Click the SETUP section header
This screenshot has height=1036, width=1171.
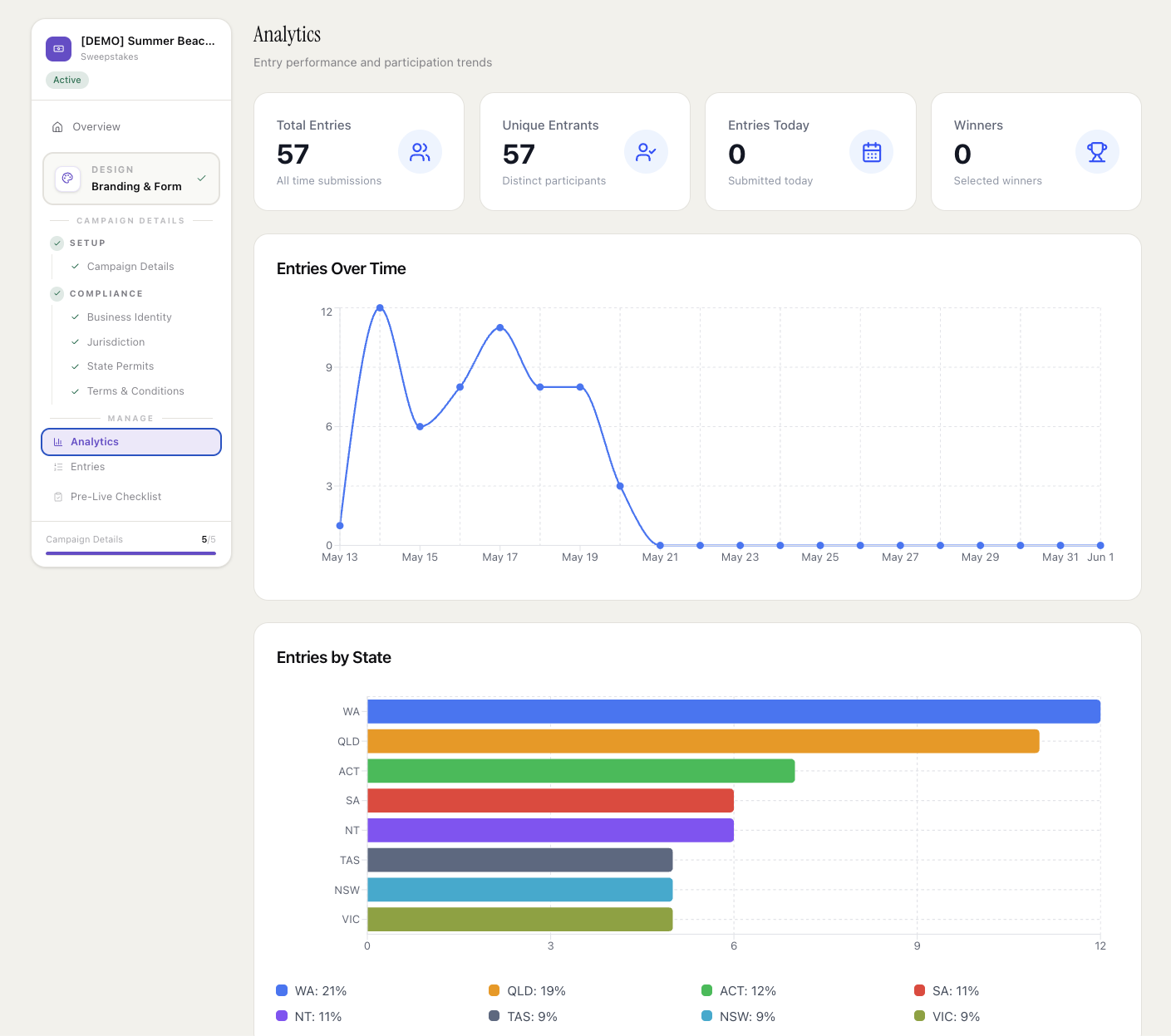[87, 243]
